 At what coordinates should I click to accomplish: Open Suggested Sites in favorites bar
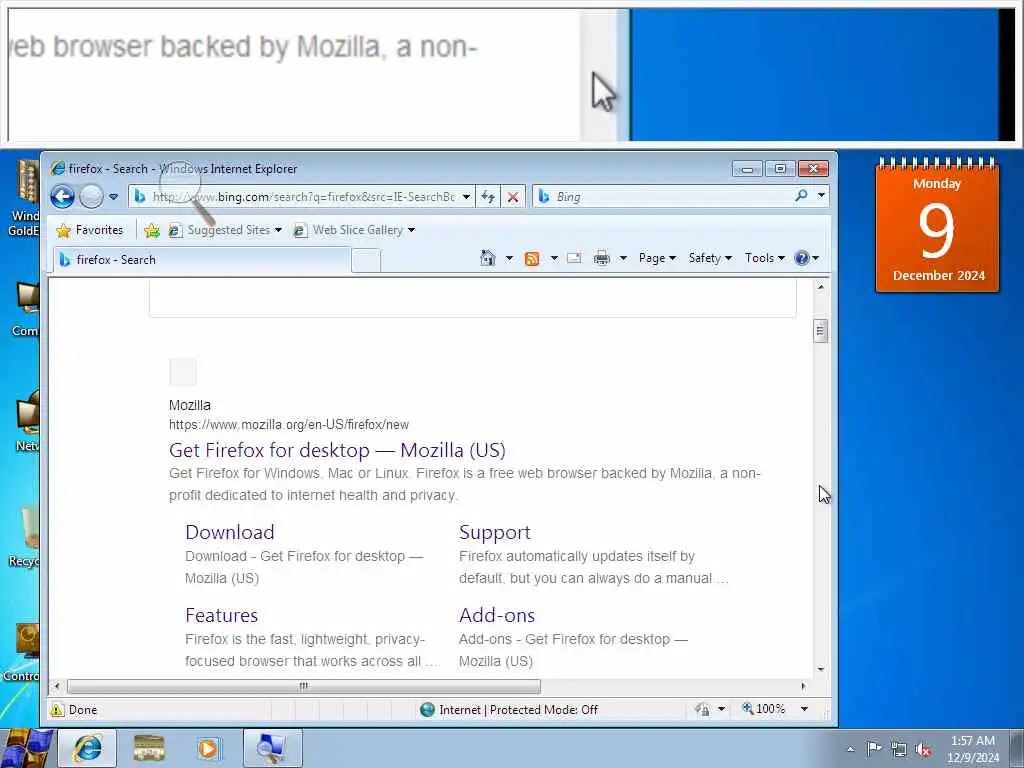[x=225, y=230]
